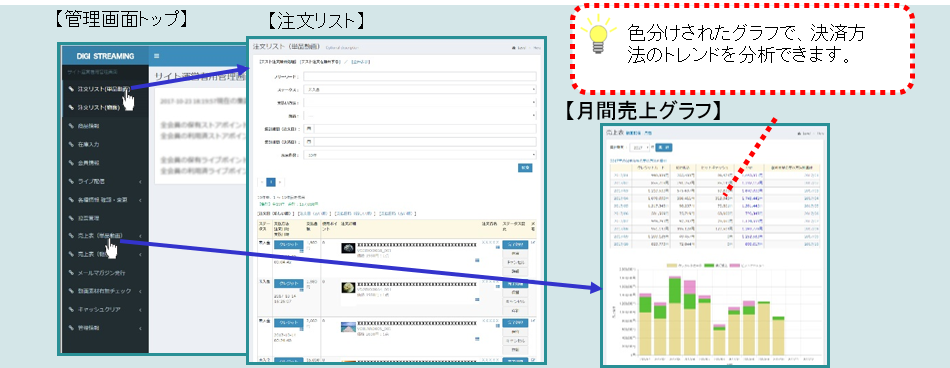950x368 pixels.
Task: Click the キーワード text input field
Action: (419, 76)
